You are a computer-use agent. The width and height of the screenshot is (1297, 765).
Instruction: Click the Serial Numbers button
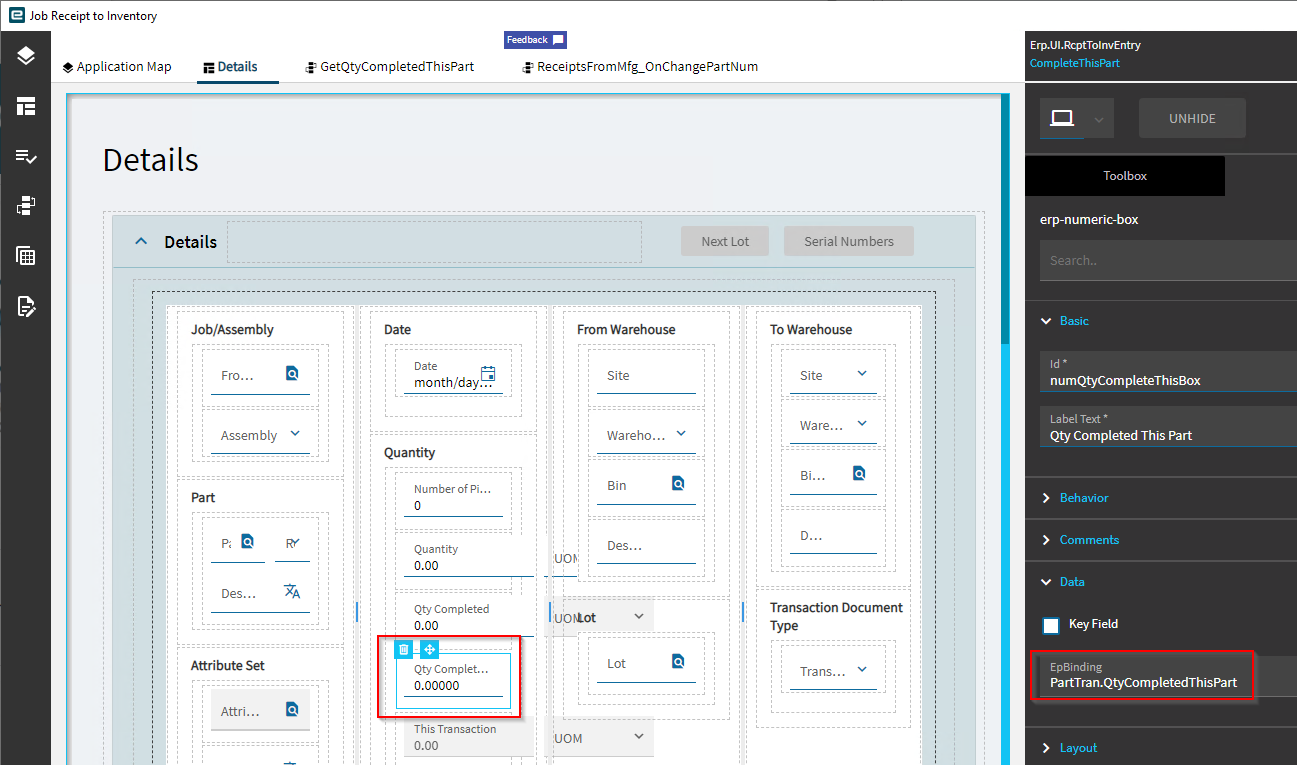[x=849, y=241]
